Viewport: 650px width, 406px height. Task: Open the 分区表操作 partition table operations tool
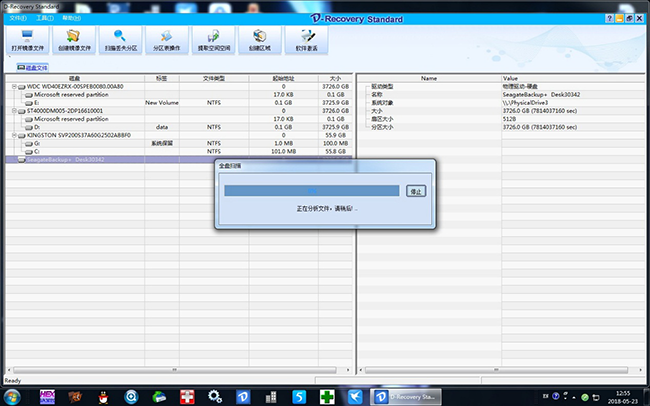(x=167, y=41)
